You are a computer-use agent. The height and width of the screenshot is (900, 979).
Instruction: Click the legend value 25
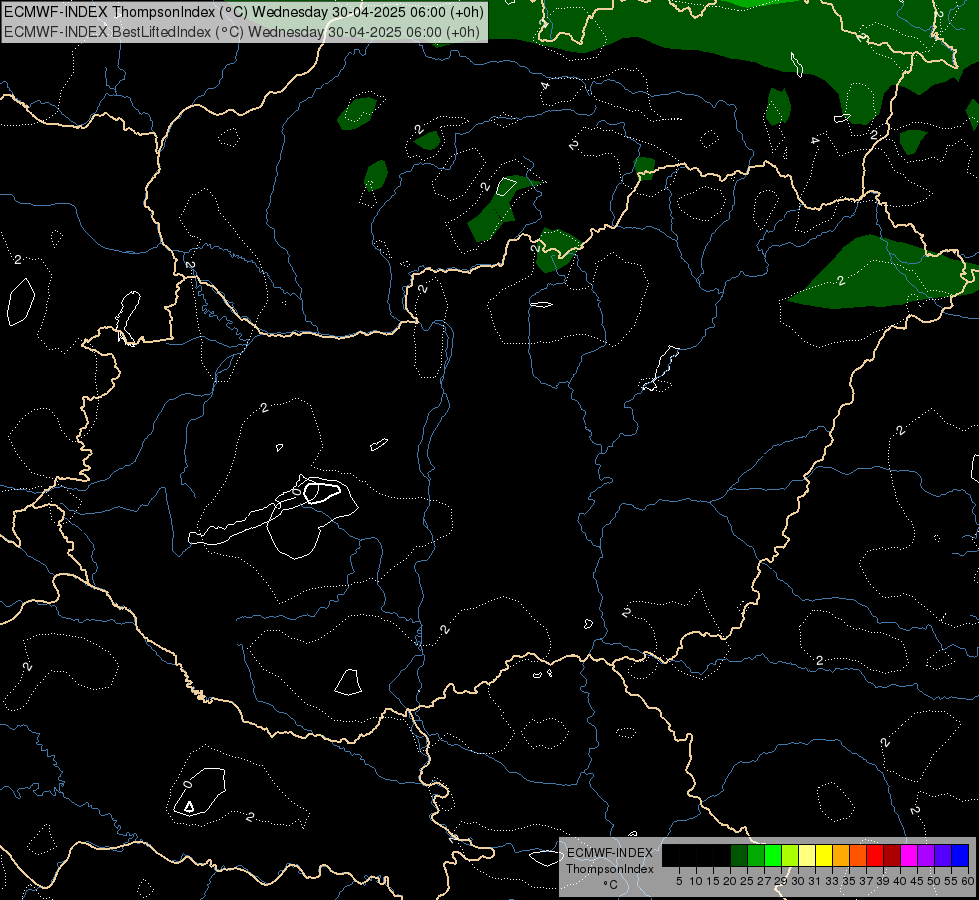click(747, 881)
